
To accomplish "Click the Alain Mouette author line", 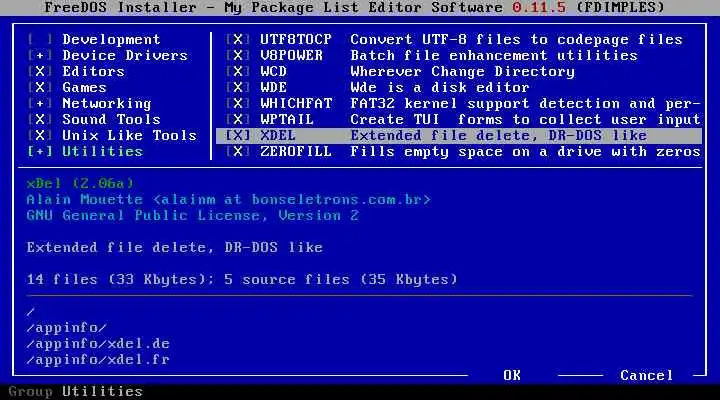I will 229,200.
